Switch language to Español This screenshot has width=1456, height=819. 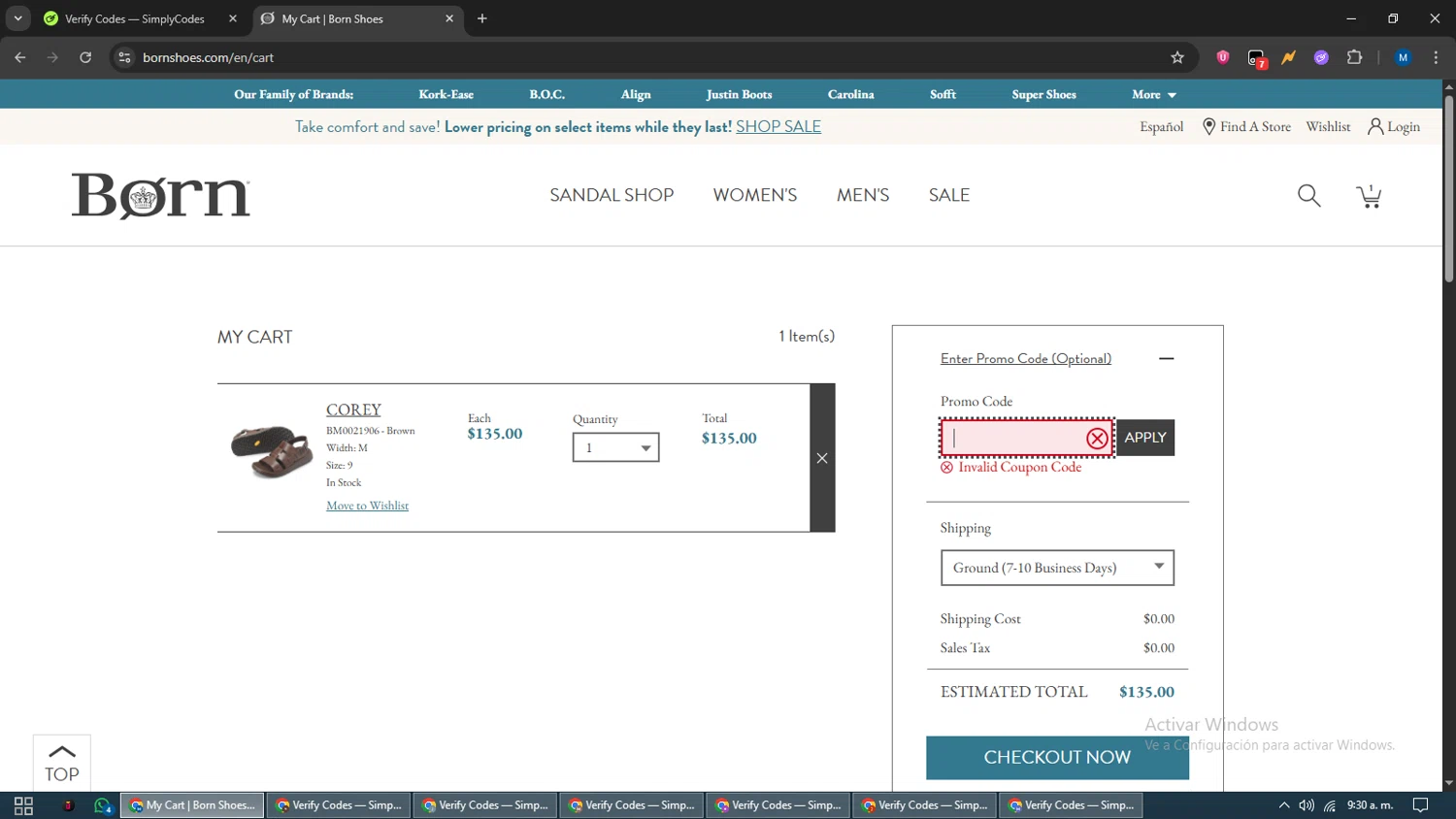point(1161,127)
